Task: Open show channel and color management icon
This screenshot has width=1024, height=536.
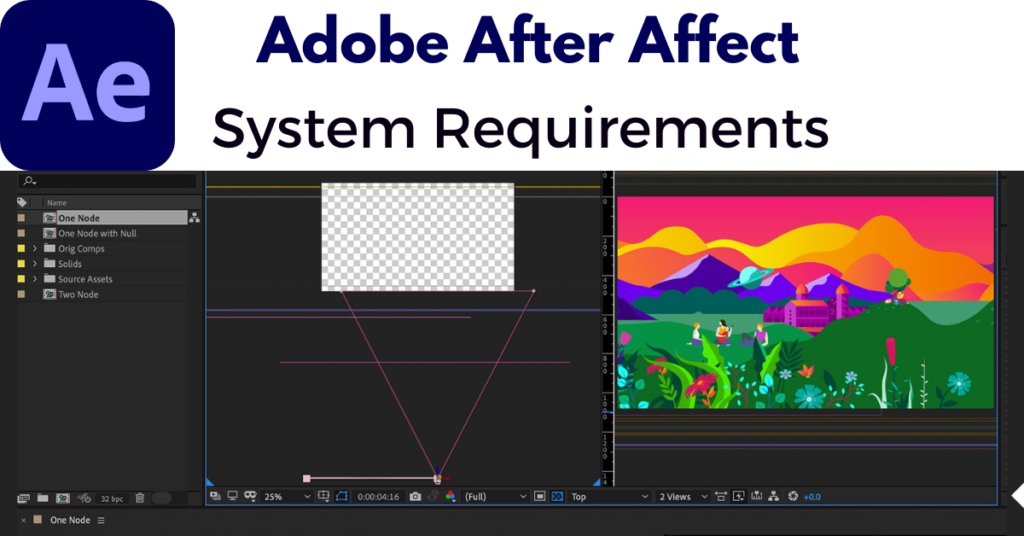Action: click(451, 497)
